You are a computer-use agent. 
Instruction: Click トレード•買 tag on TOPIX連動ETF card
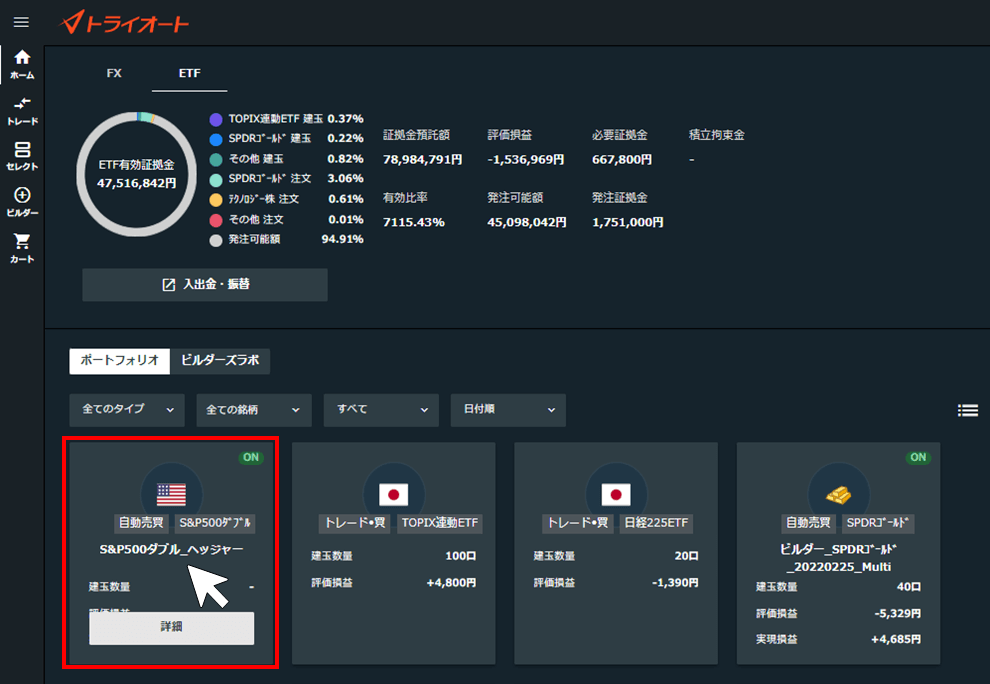tap(355, 523)
